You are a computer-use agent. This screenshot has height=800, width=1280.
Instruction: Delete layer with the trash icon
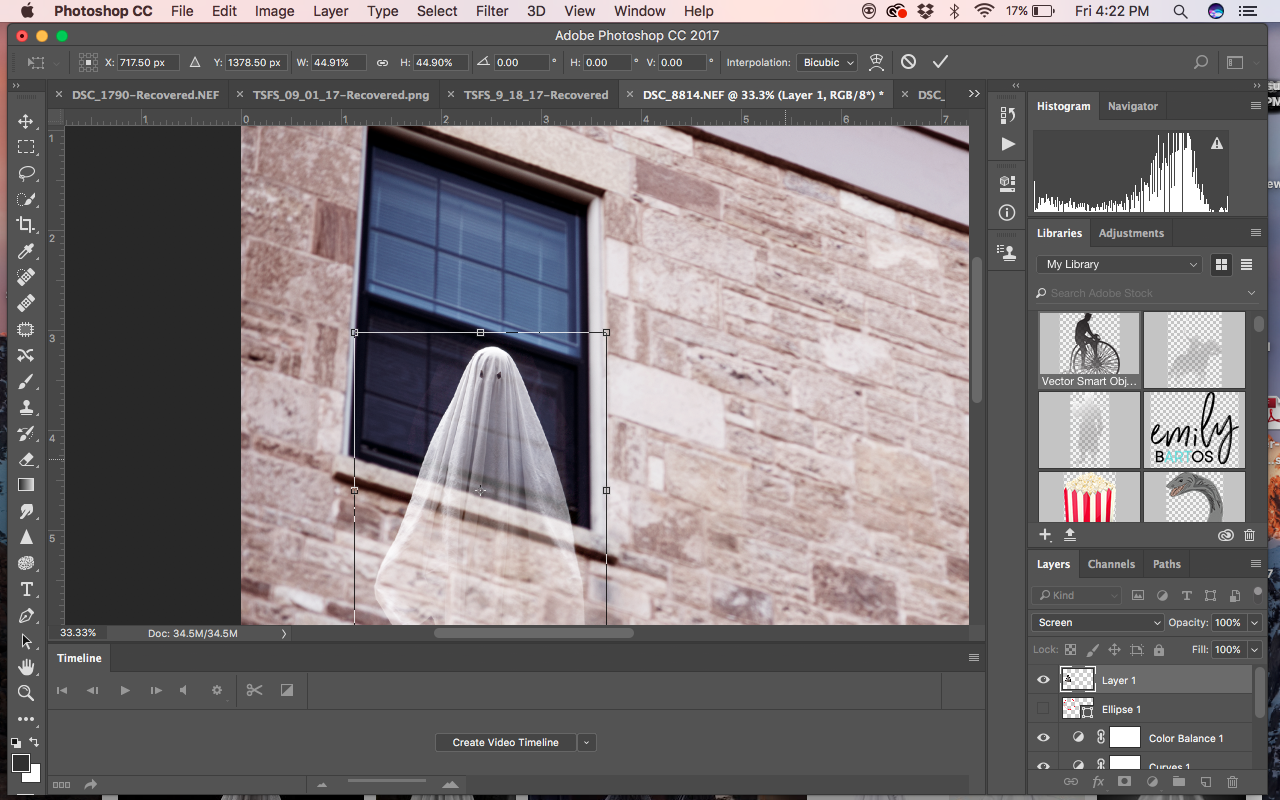1232,781
